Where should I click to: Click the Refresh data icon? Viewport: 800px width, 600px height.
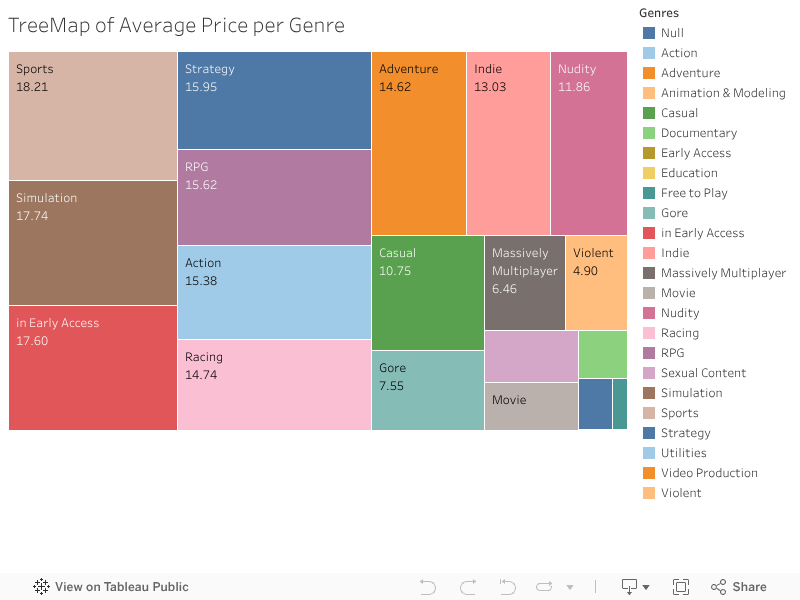(x=545, y=587)
